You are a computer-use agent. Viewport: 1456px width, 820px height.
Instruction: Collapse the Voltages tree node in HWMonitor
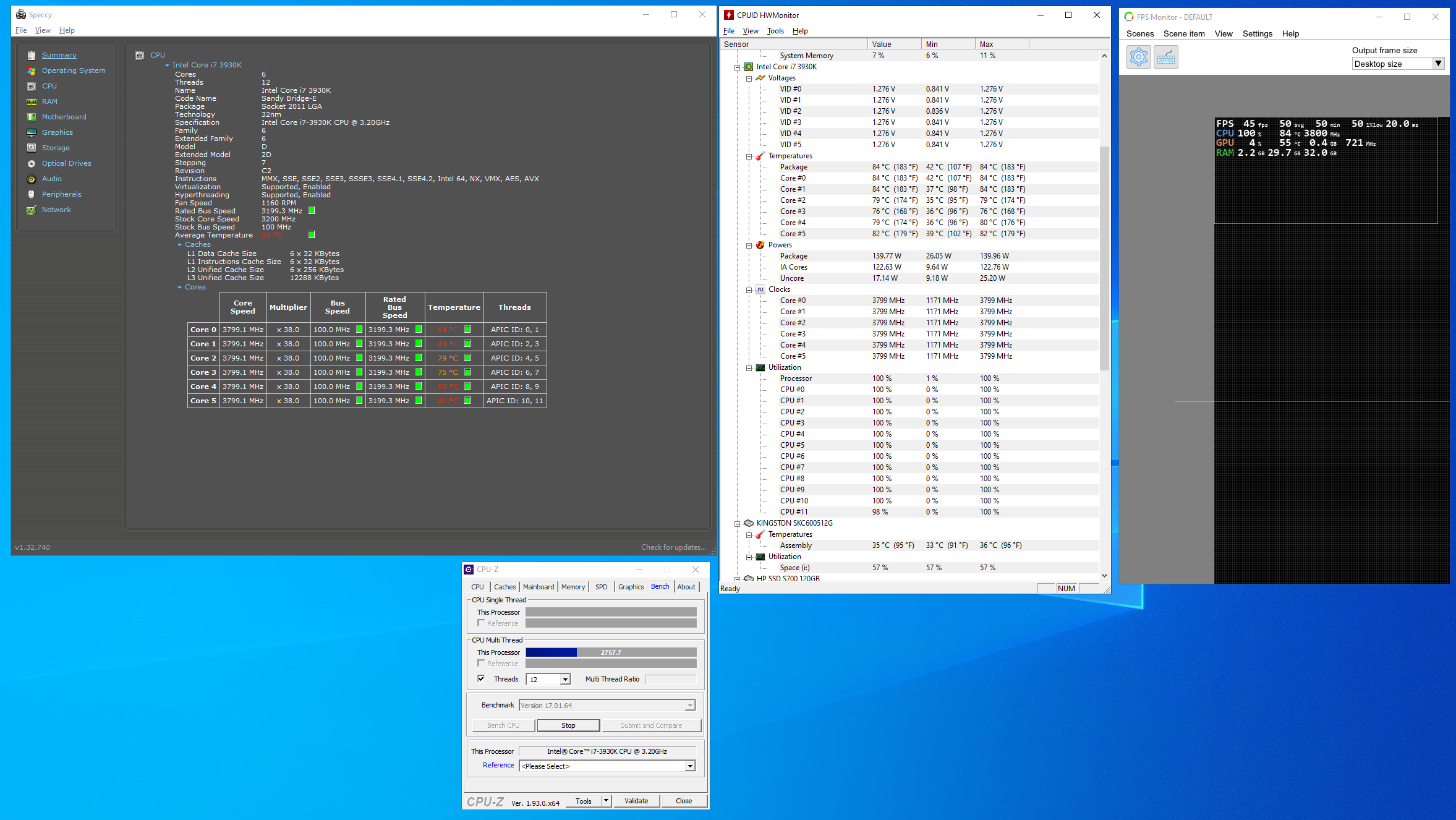click(749, 78)
